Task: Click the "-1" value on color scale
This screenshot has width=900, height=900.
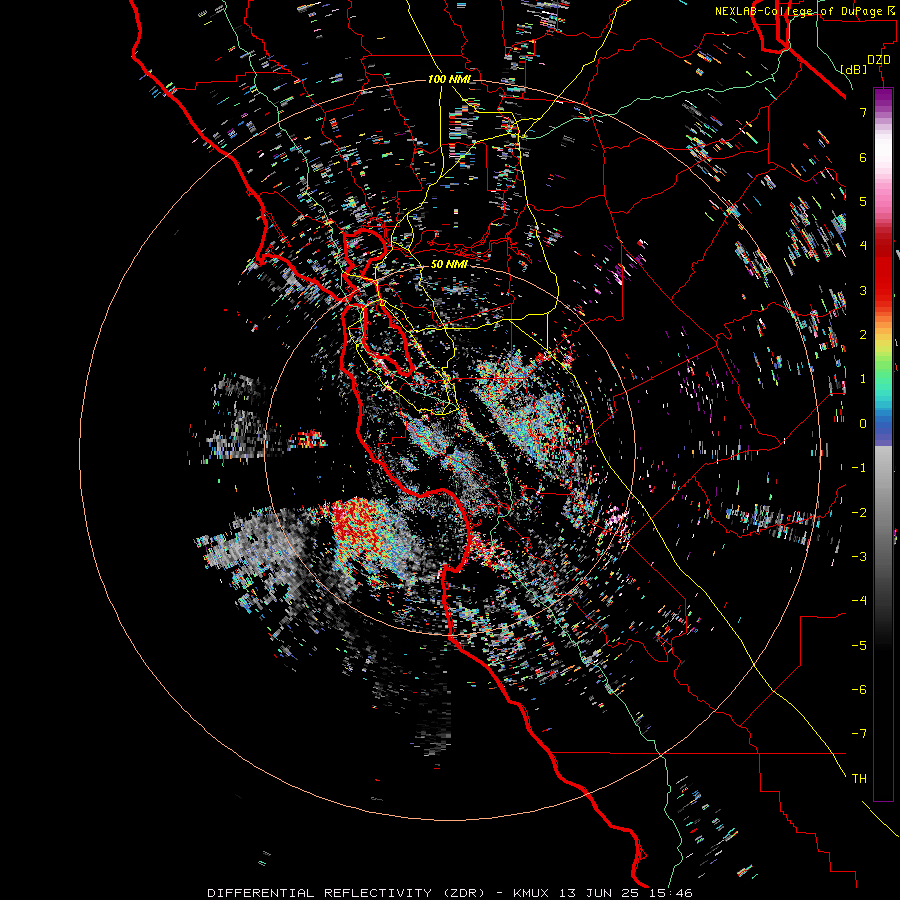Action: [859, 468]
